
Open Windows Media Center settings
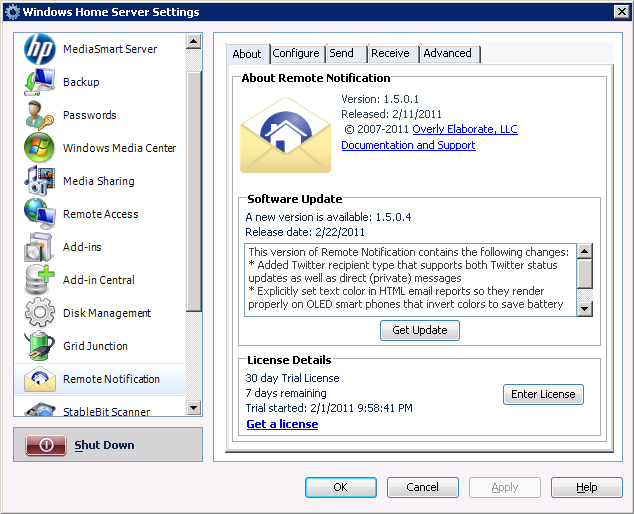119,148
